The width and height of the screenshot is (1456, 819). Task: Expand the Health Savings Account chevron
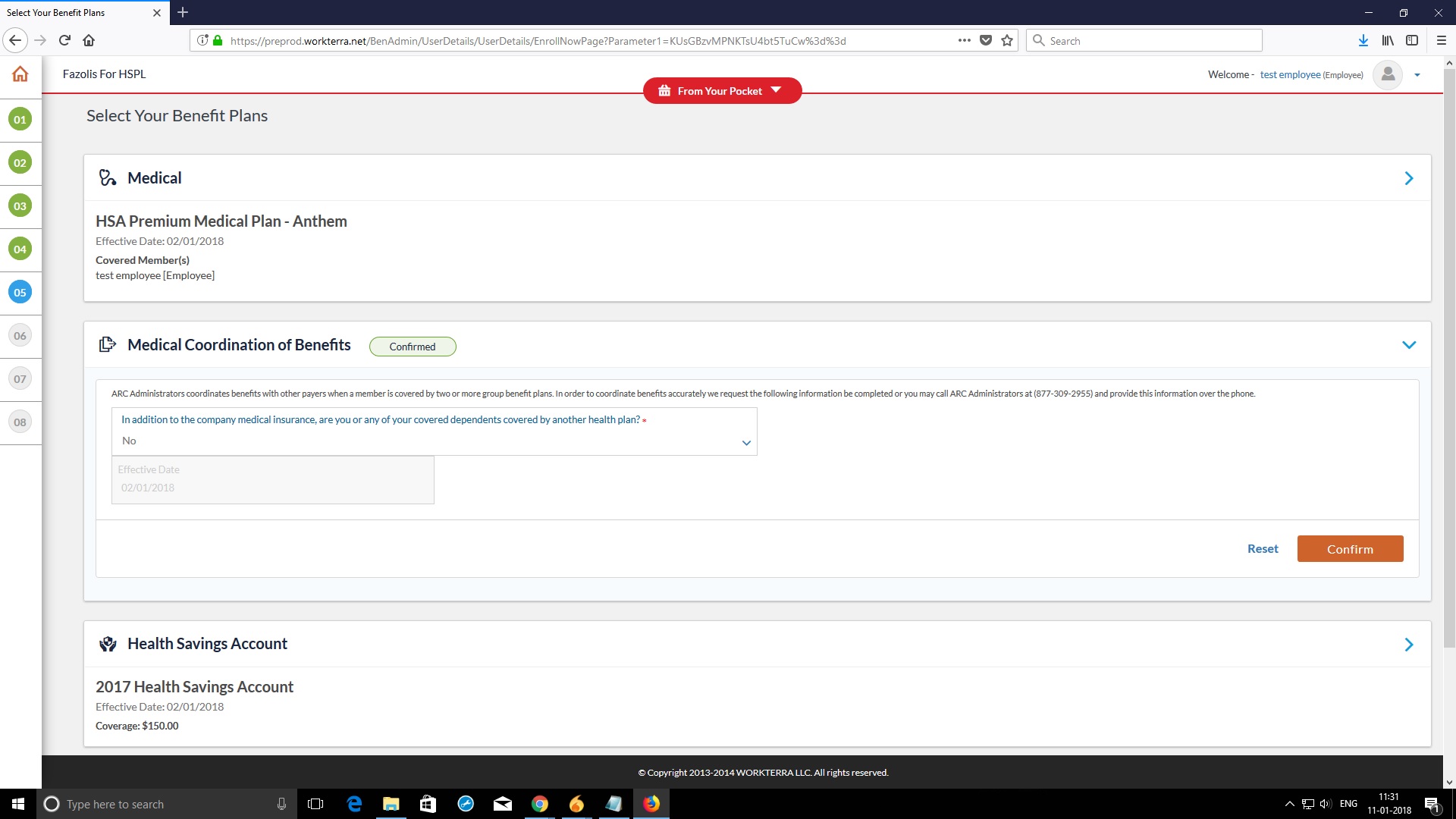click(1409, 645)
